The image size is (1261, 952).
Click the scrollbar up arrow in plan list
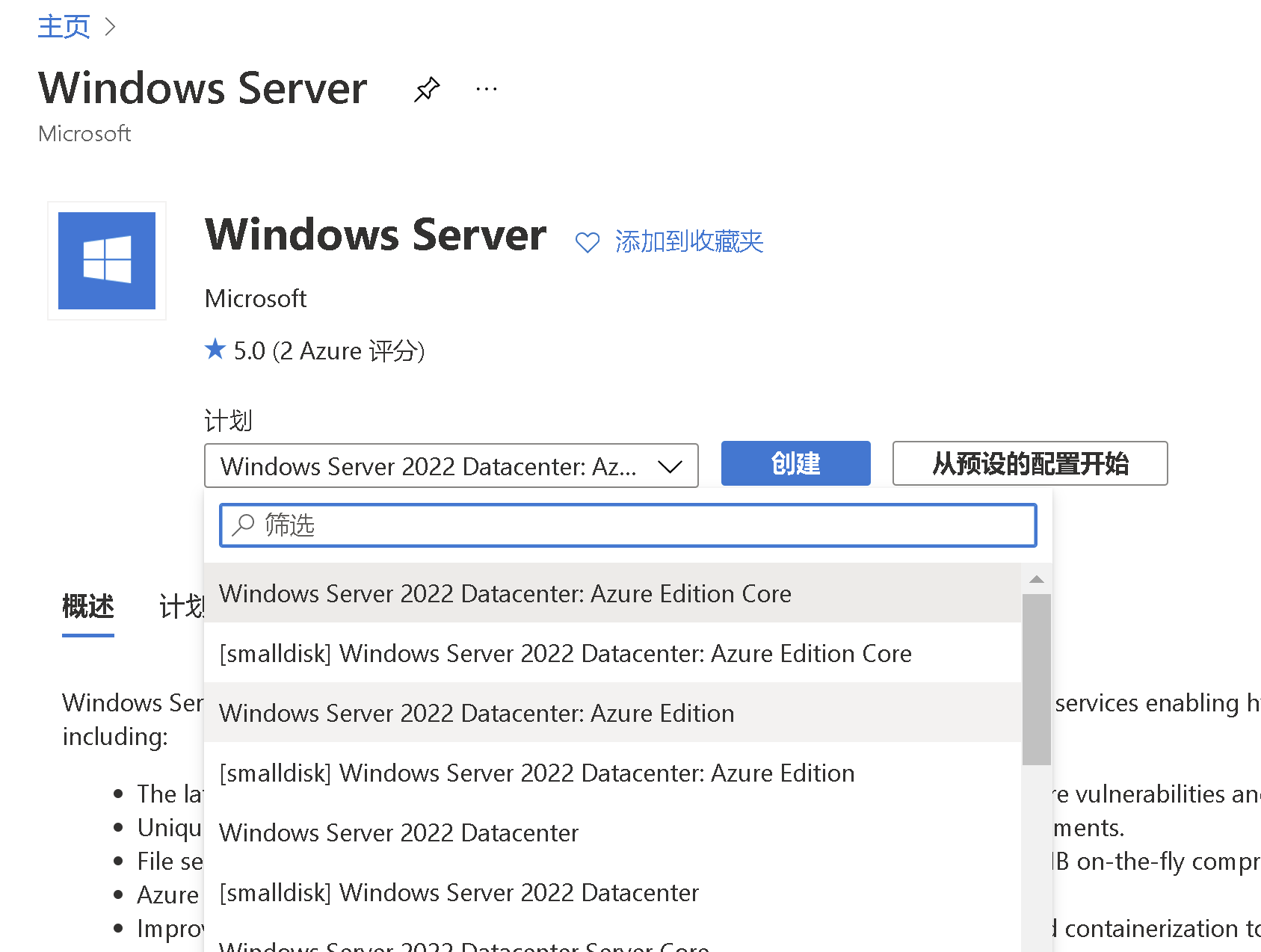(1036, 579)
